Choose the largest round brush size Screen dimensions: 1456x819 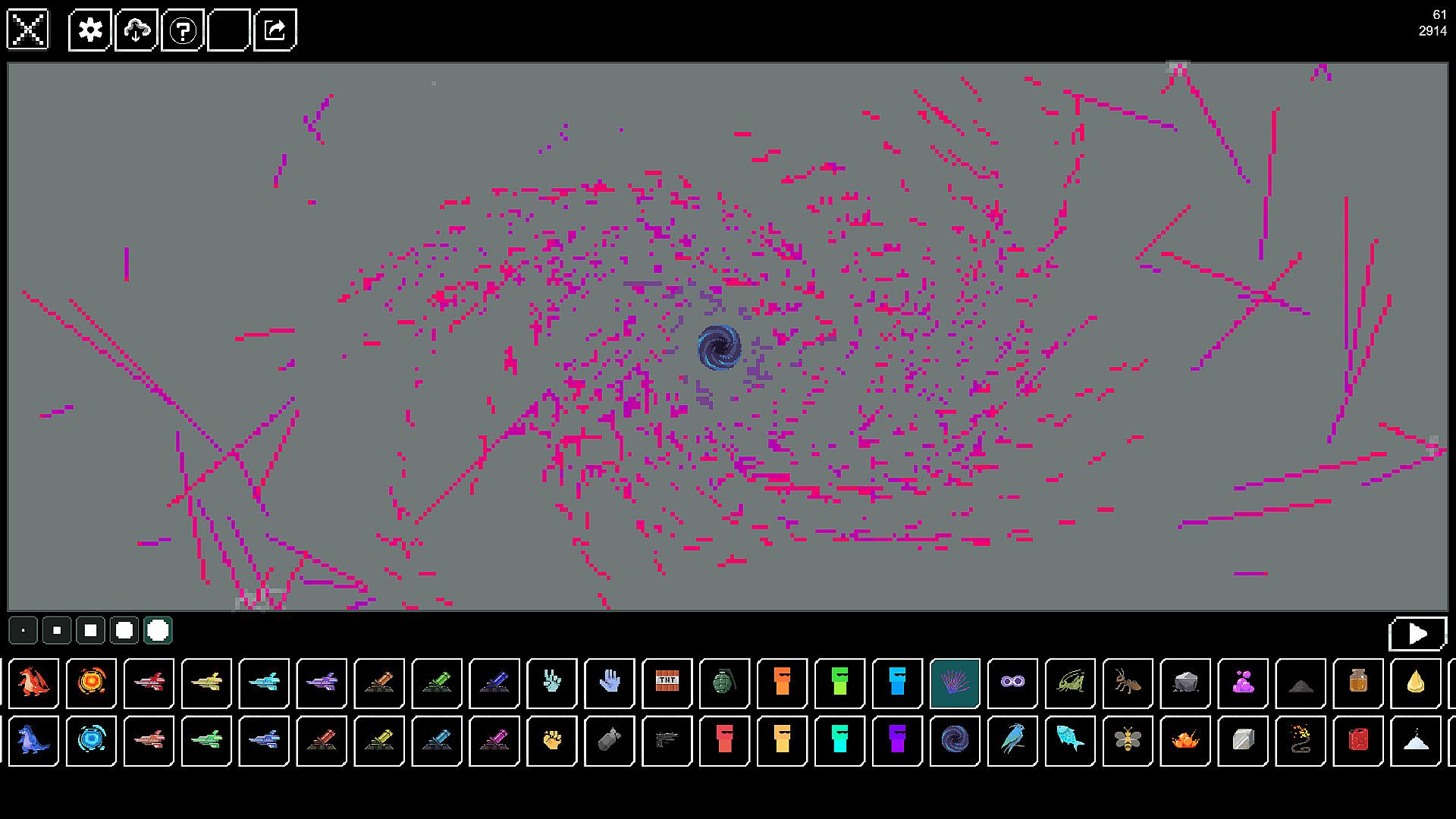(158, 630)
